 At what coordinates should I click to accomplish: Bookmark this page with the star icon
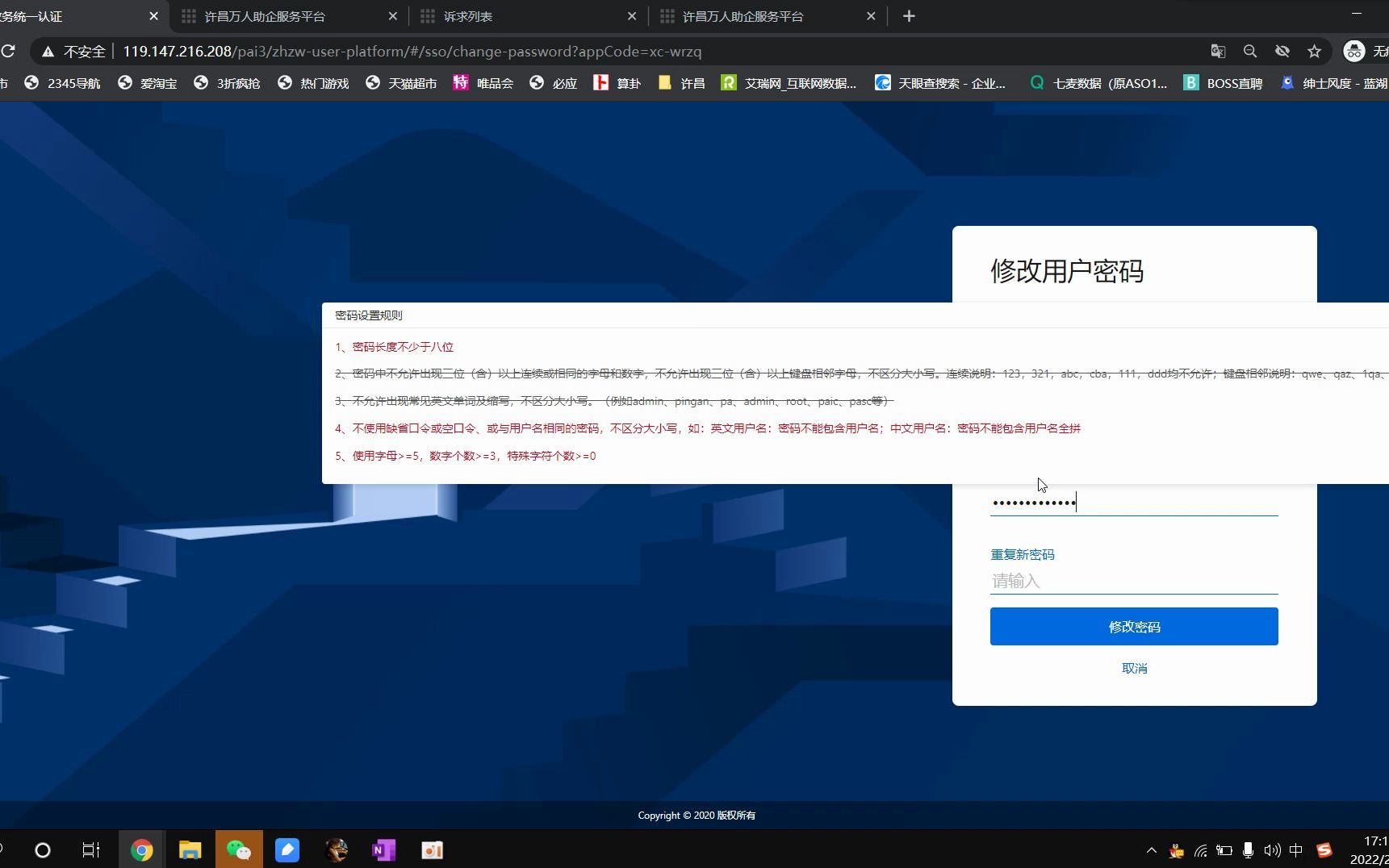(1314, 51)
